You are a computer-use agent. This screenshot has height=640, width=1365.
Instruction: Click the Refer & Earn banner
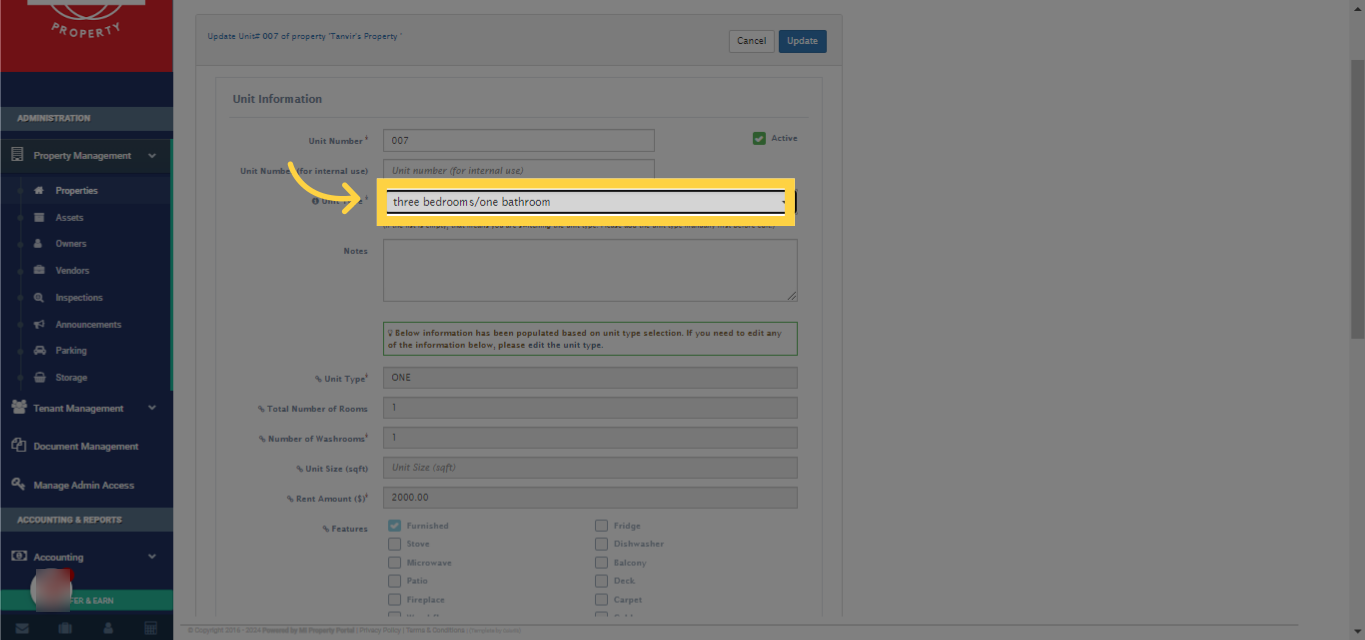(86, 600)
